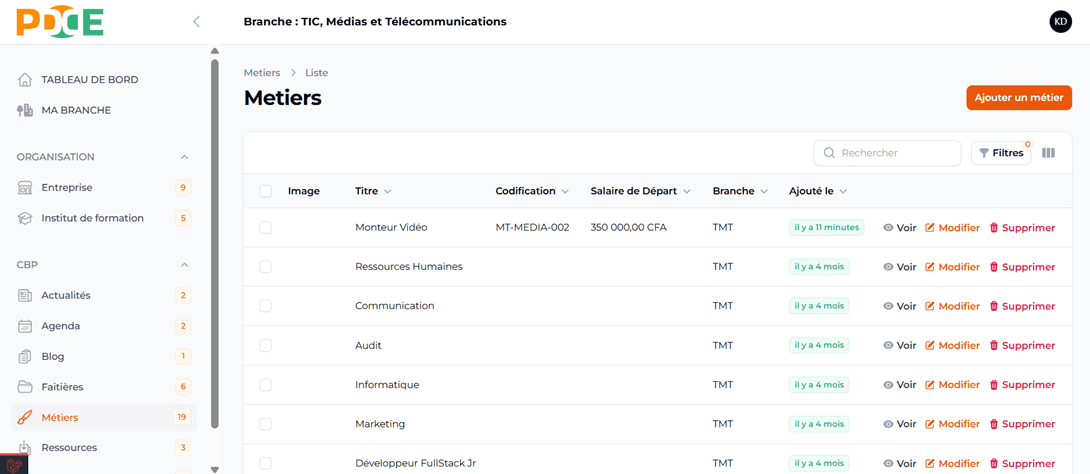Open Faitières in sidebar
The height and width of the screenshot is (474, 1090).
tap(104, 386)
